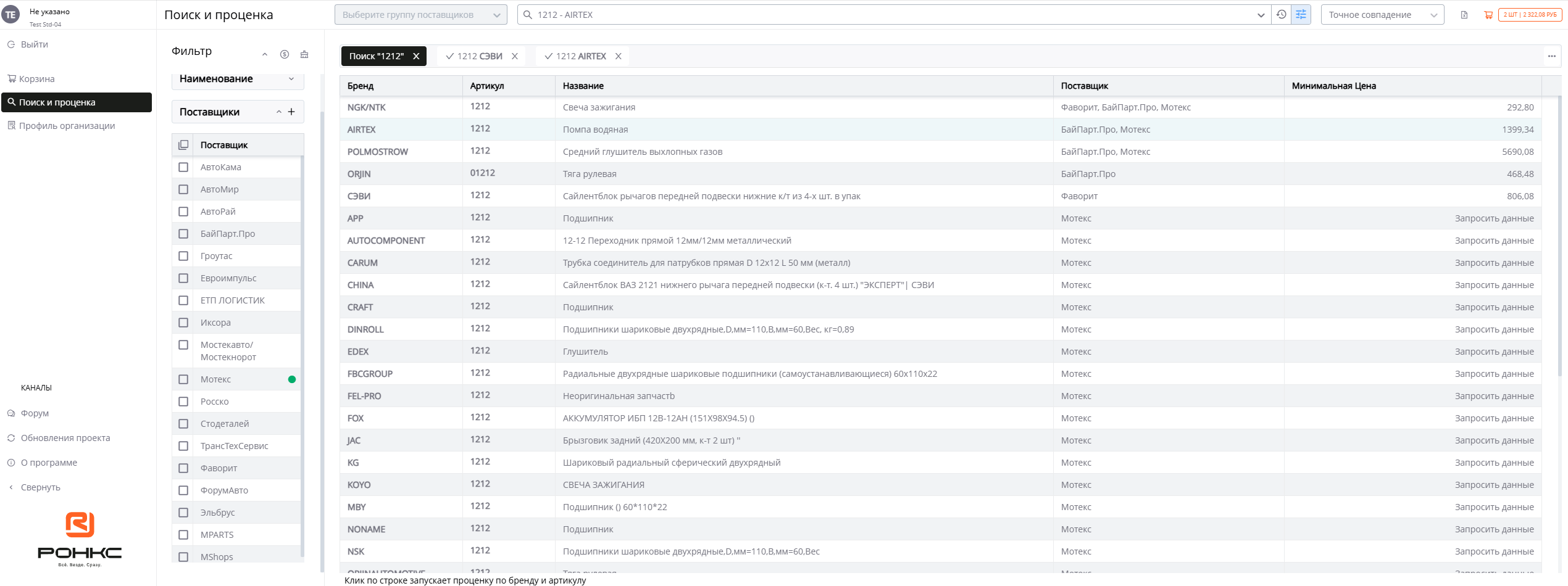The height and width of the screenshot is (586, 1568).
Task: Add supplier with the plus icon
Action: [x=291, y=112]
